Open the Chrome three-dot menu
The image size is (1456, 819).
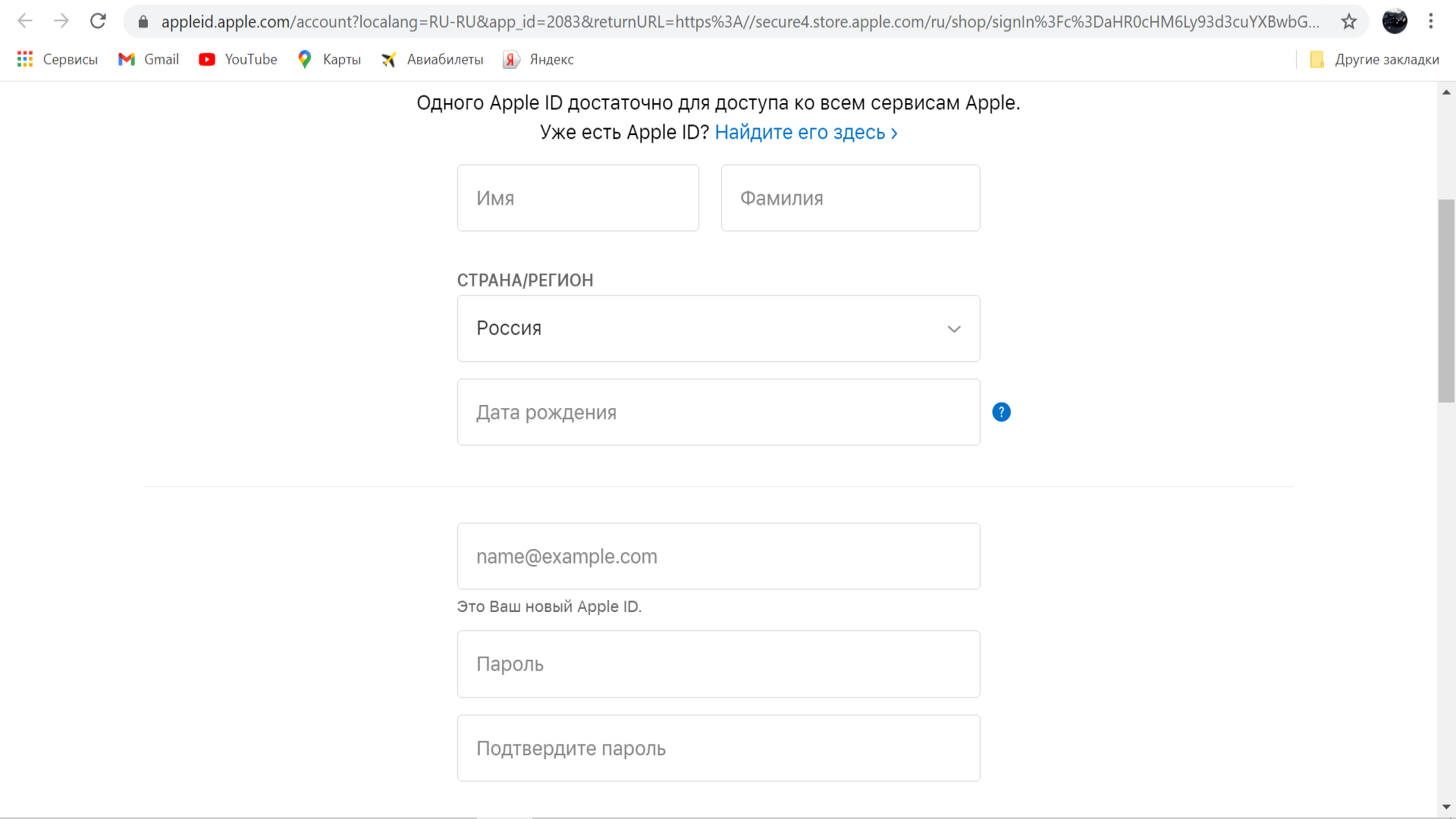(1431, 21)
